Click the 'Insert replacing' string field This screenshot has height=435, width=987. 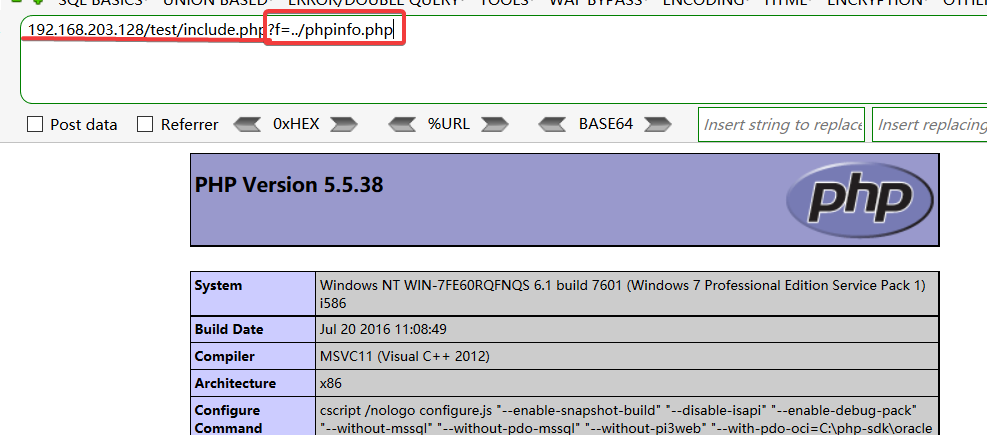930,125
